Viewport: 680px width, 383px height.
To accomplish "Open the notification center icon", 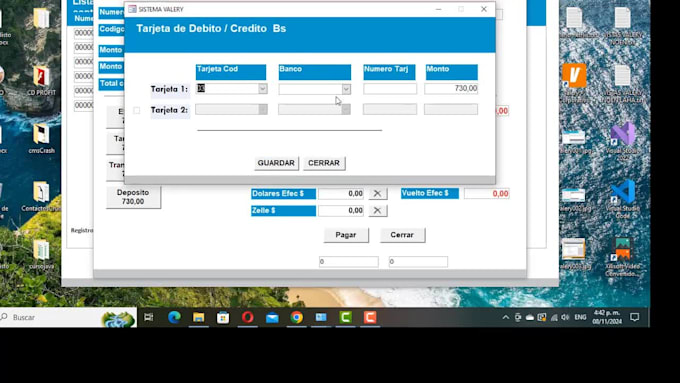I will point(634,318).
